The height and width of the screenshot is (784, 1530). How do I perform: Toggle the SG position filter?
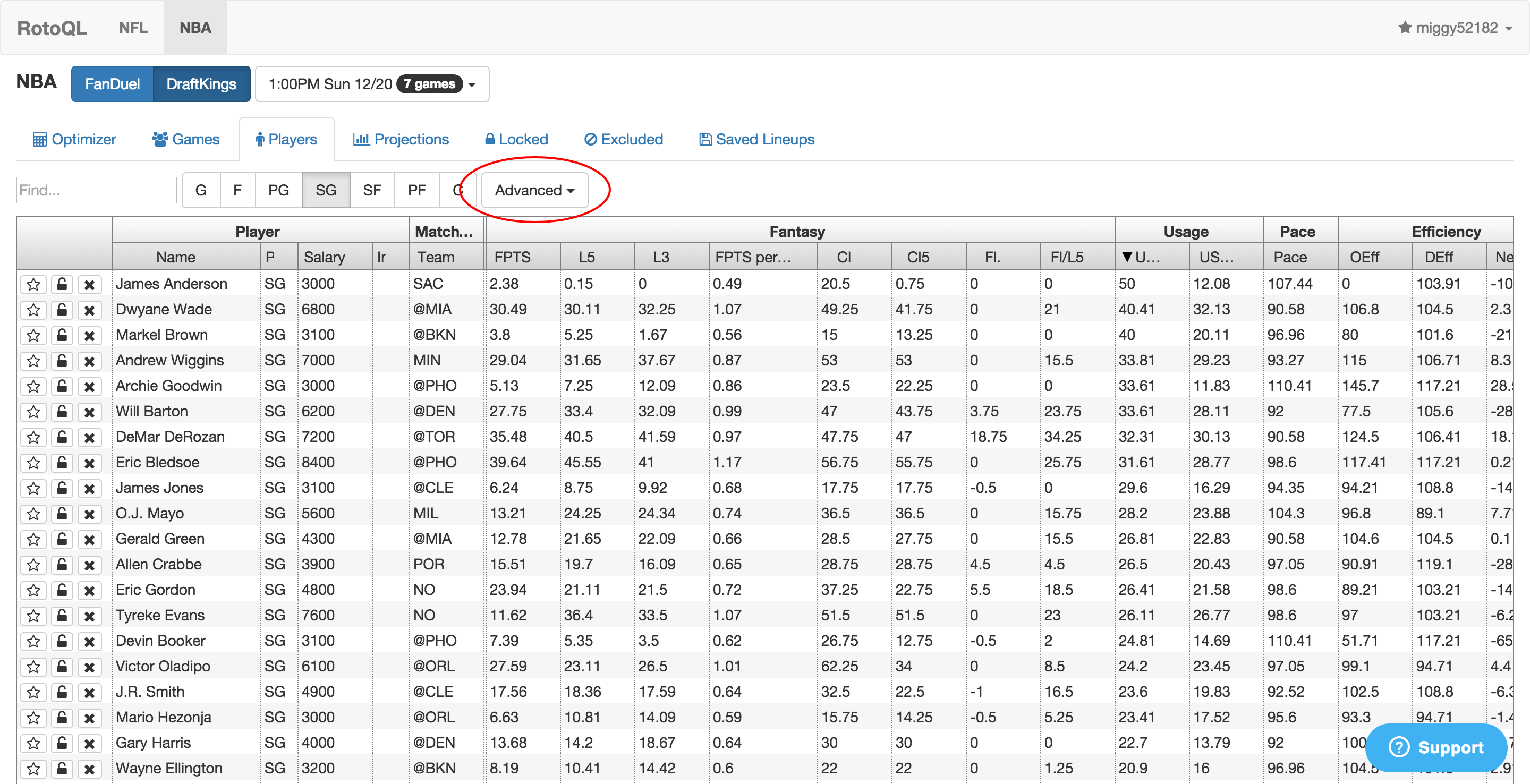coord(326,190)
